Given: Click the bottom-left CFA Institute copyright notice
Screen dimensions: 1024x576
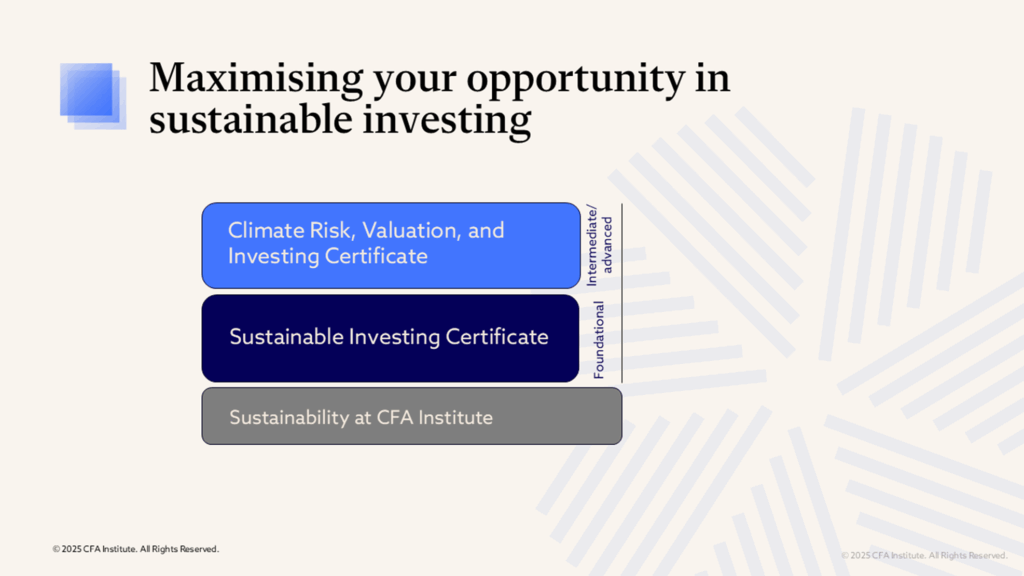Looking at the screenshot, I should pos(136,549).
